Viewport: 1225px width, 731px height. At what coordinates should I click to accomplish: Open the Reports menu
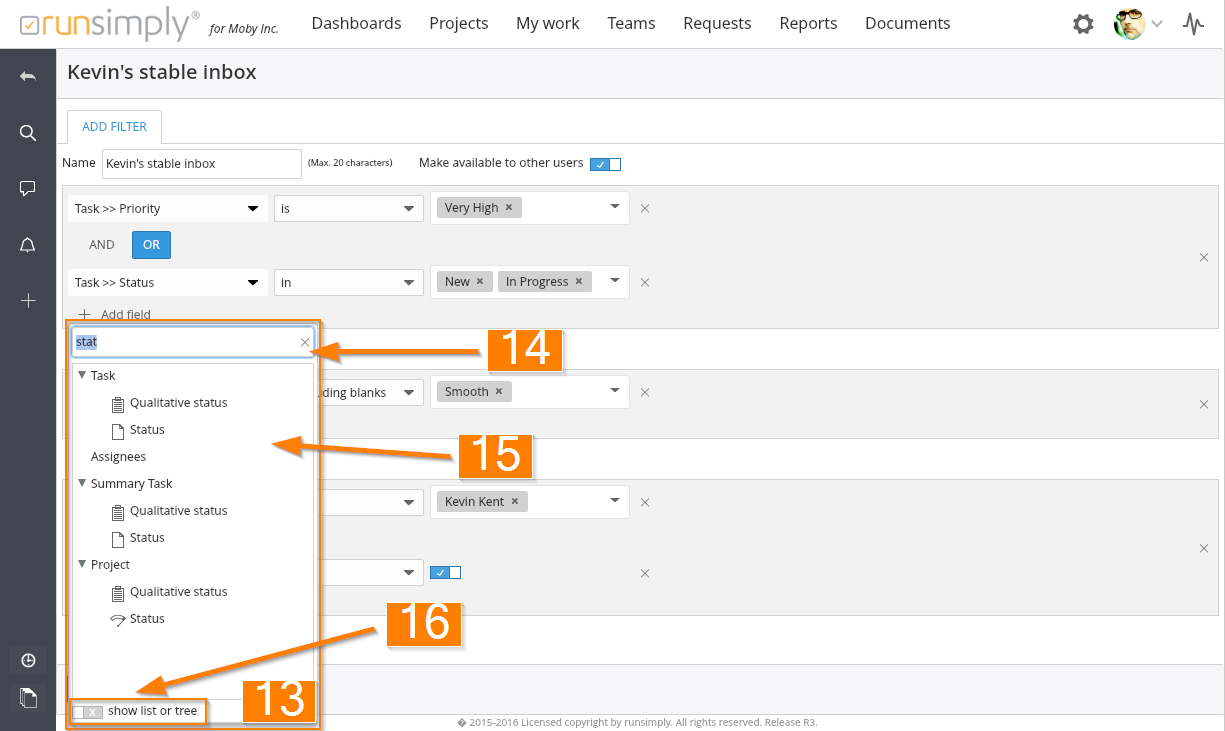[808, 23]
